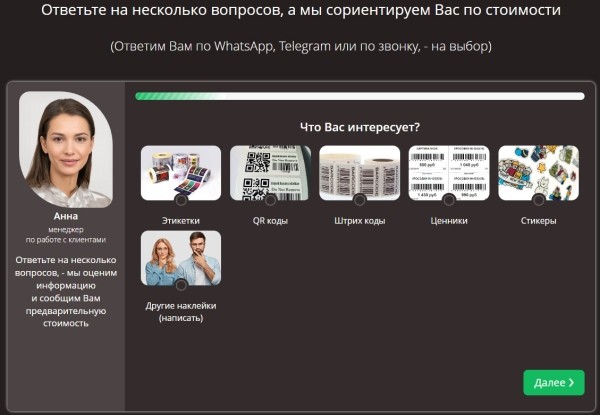Select the QR коды radio button
This screenshot has width=600, height=415.
coord(270,200)
